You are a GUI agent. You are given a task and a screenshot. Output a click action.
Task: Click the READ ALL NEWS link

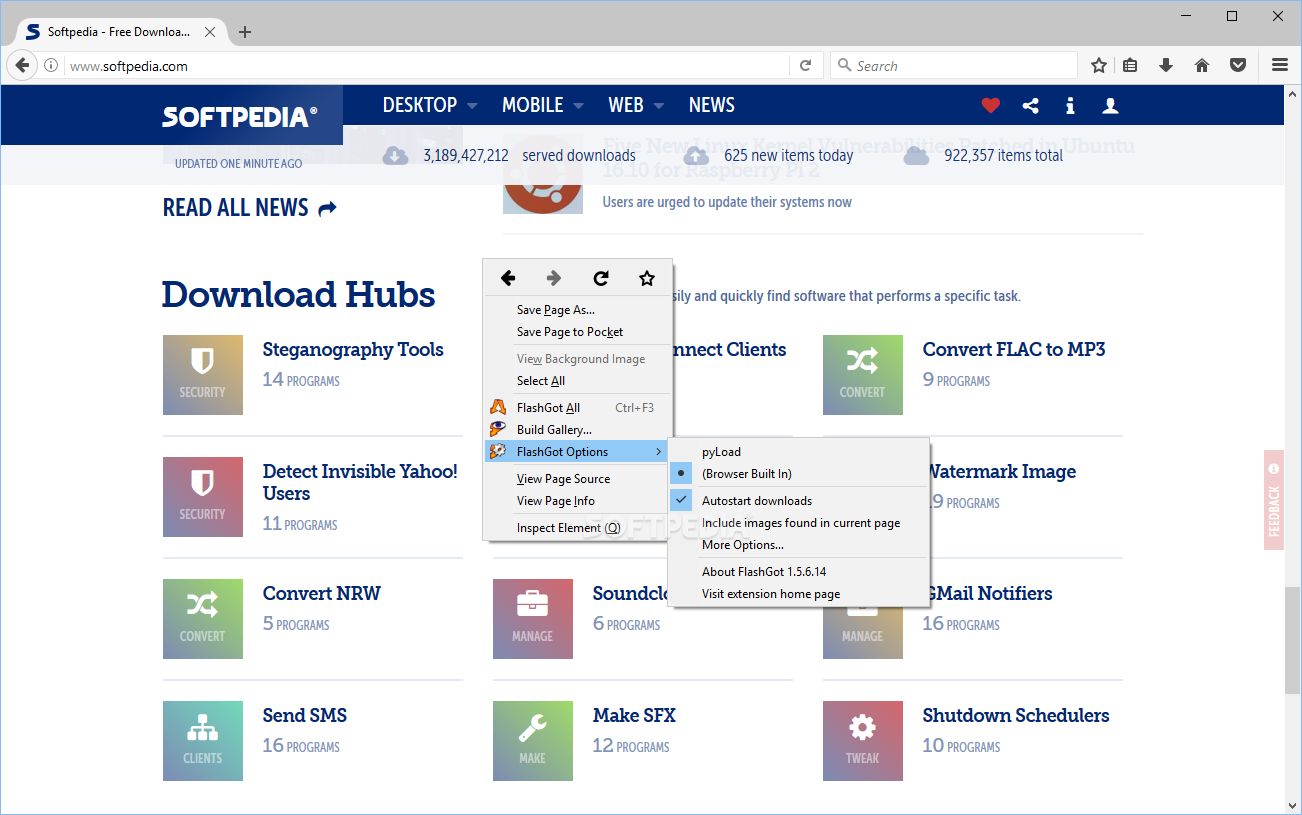coord(250,208)
